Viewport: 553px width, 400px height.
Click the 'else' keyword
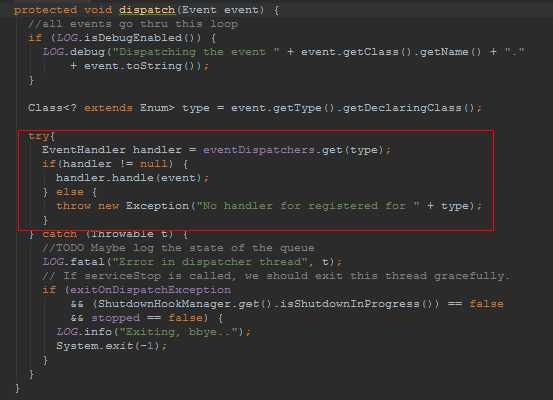[70, 192]
